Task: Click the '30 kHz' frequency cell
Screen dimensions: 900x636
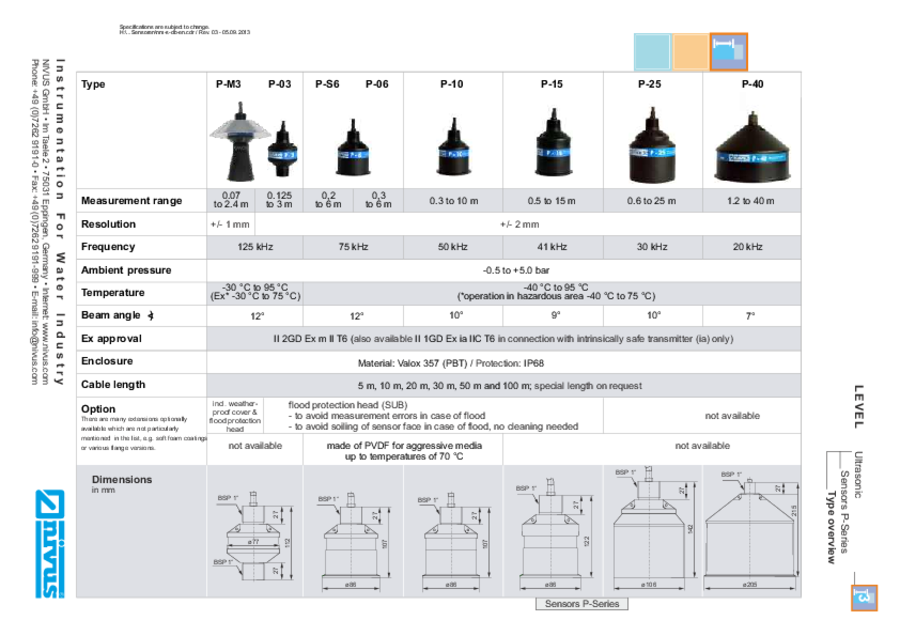Action: [652, 247]
